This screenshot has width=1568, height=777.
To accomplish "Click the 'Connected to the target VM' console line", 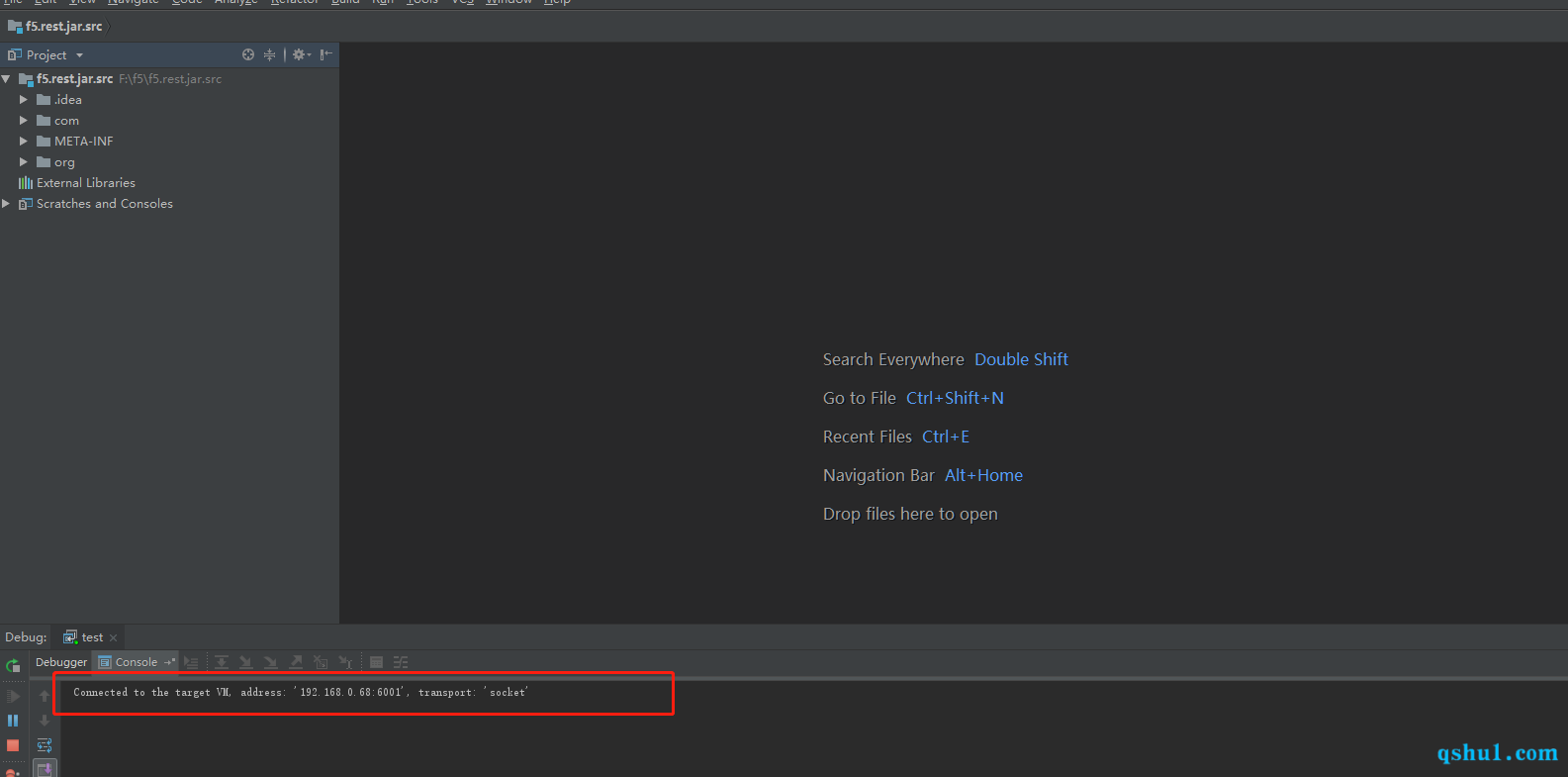I will [301, 692].
